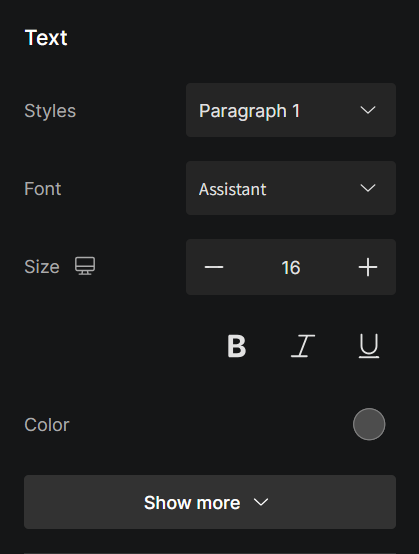419x554 pixels.
Task: Click the Size label
Action: pyautogui.click(x=42, y=267)
